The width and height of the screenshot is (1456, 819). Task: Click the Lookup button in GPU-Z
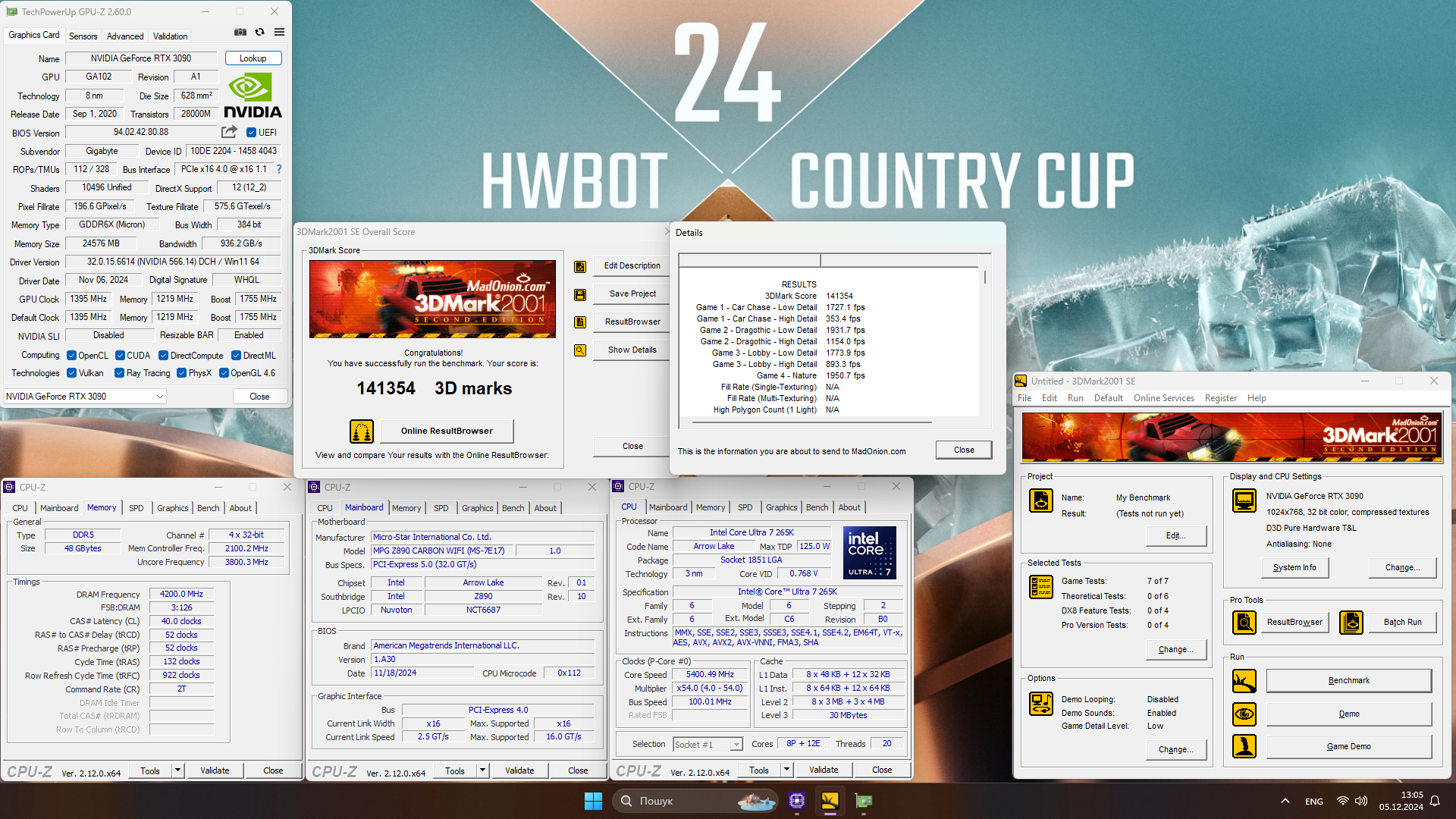point(253,58)
